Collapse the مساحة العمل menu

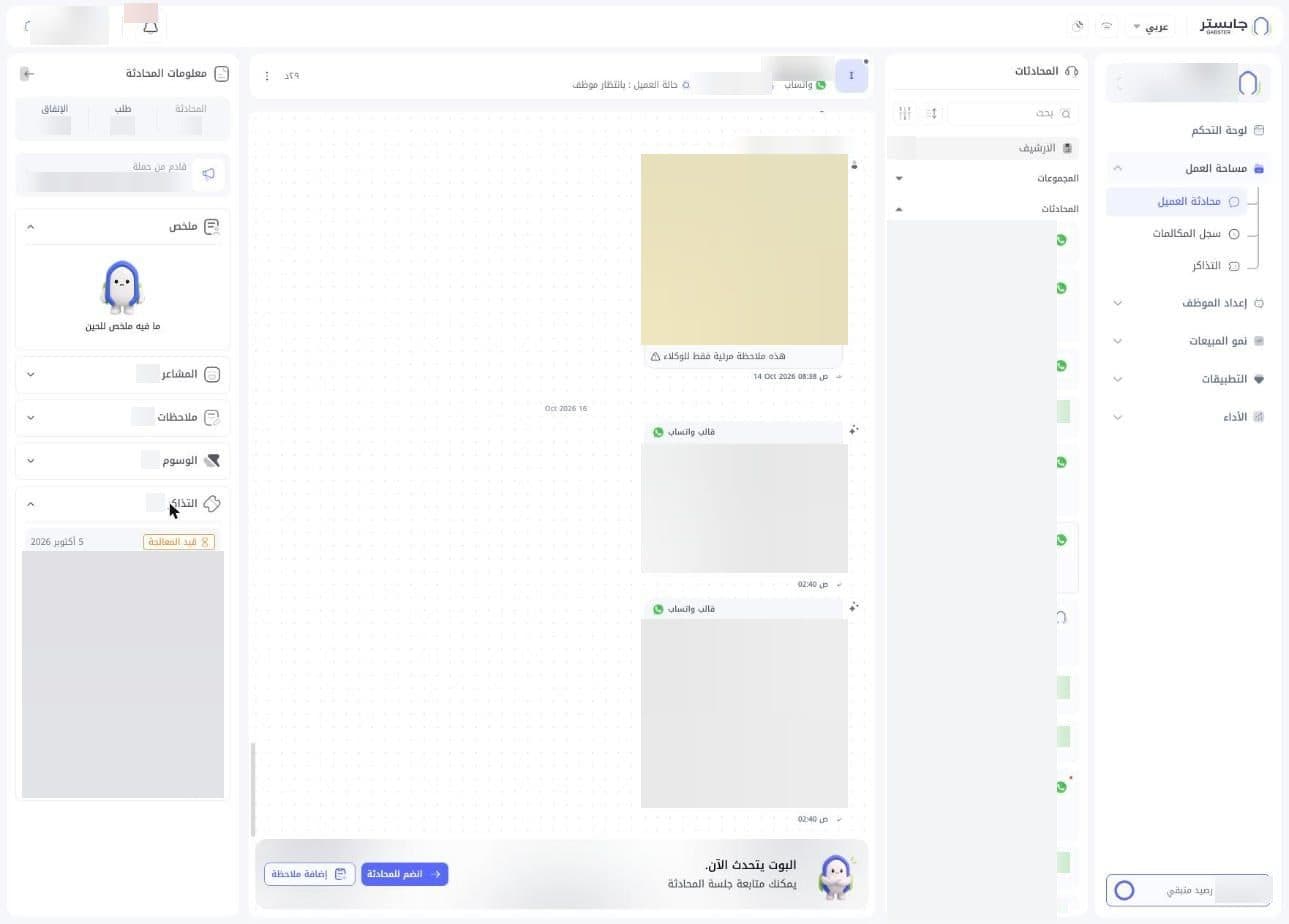coord(1118,168)
